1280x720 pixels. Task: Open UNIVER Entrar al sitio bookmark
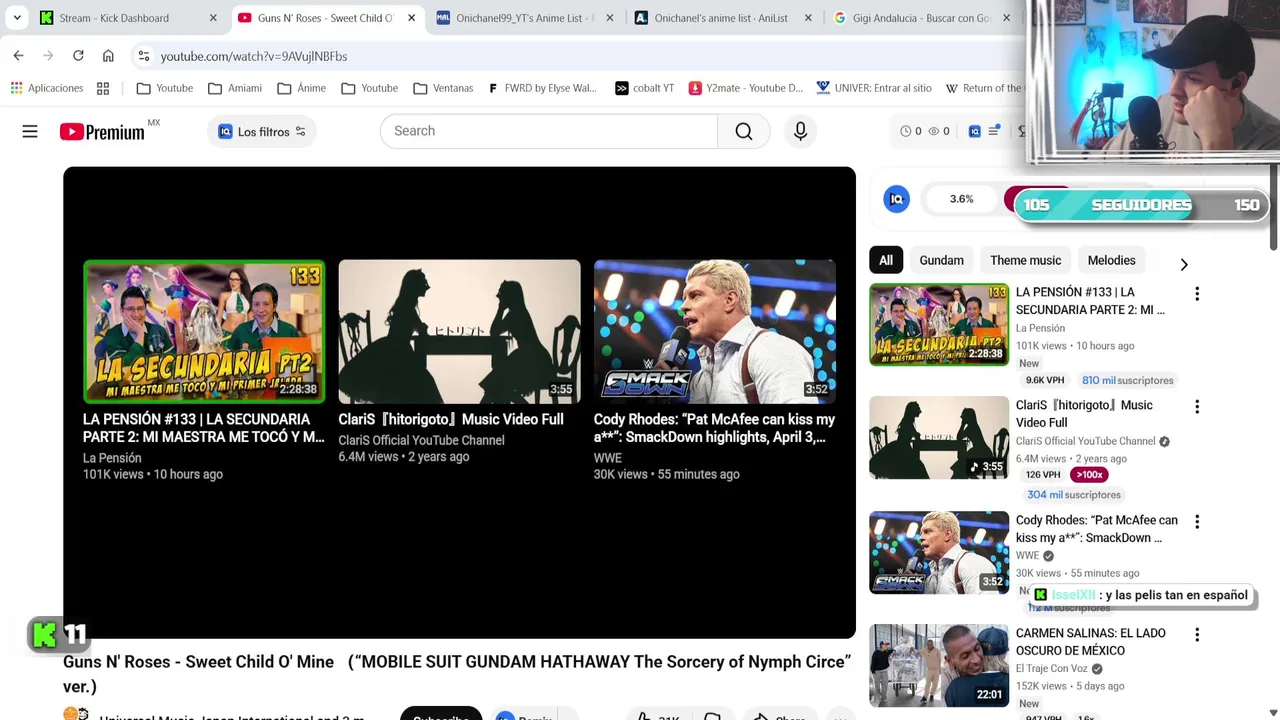(874, 88)
